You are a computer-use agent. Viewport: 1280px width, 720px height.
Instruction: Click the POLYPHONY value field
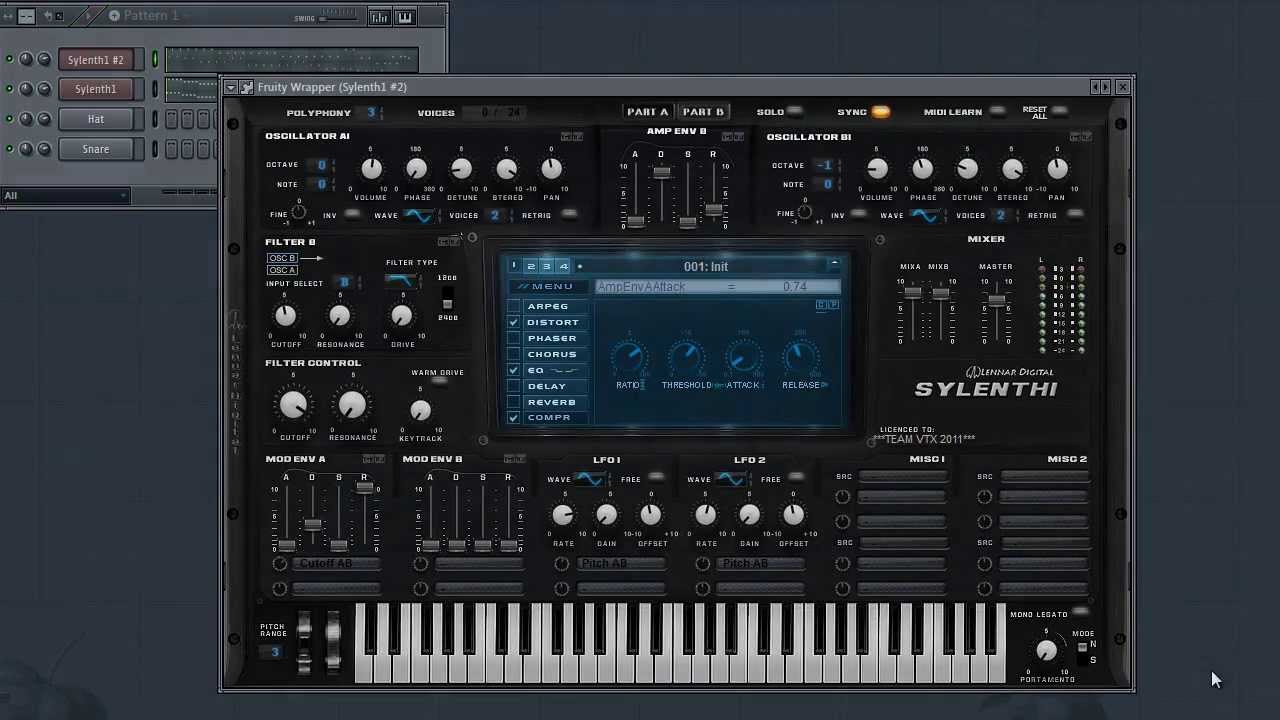(371, 112)
